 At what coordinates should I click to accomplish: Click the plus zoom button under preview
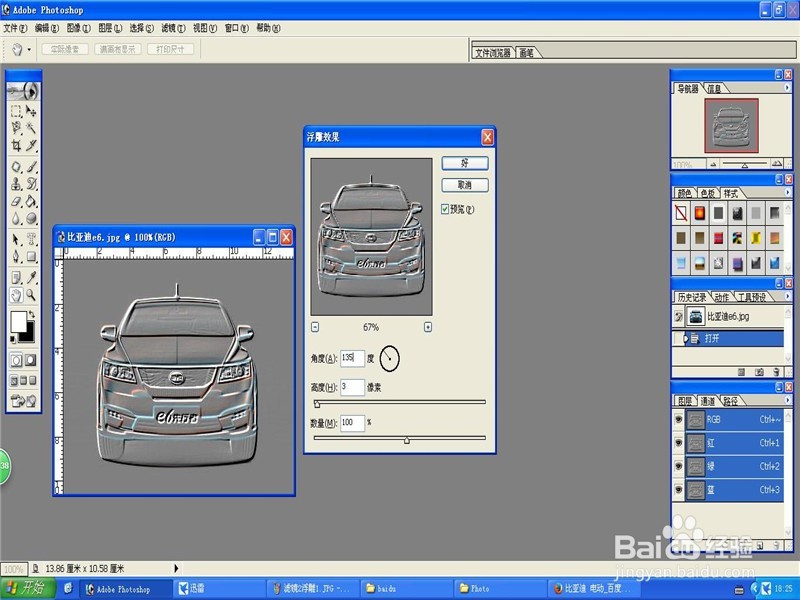428,327
